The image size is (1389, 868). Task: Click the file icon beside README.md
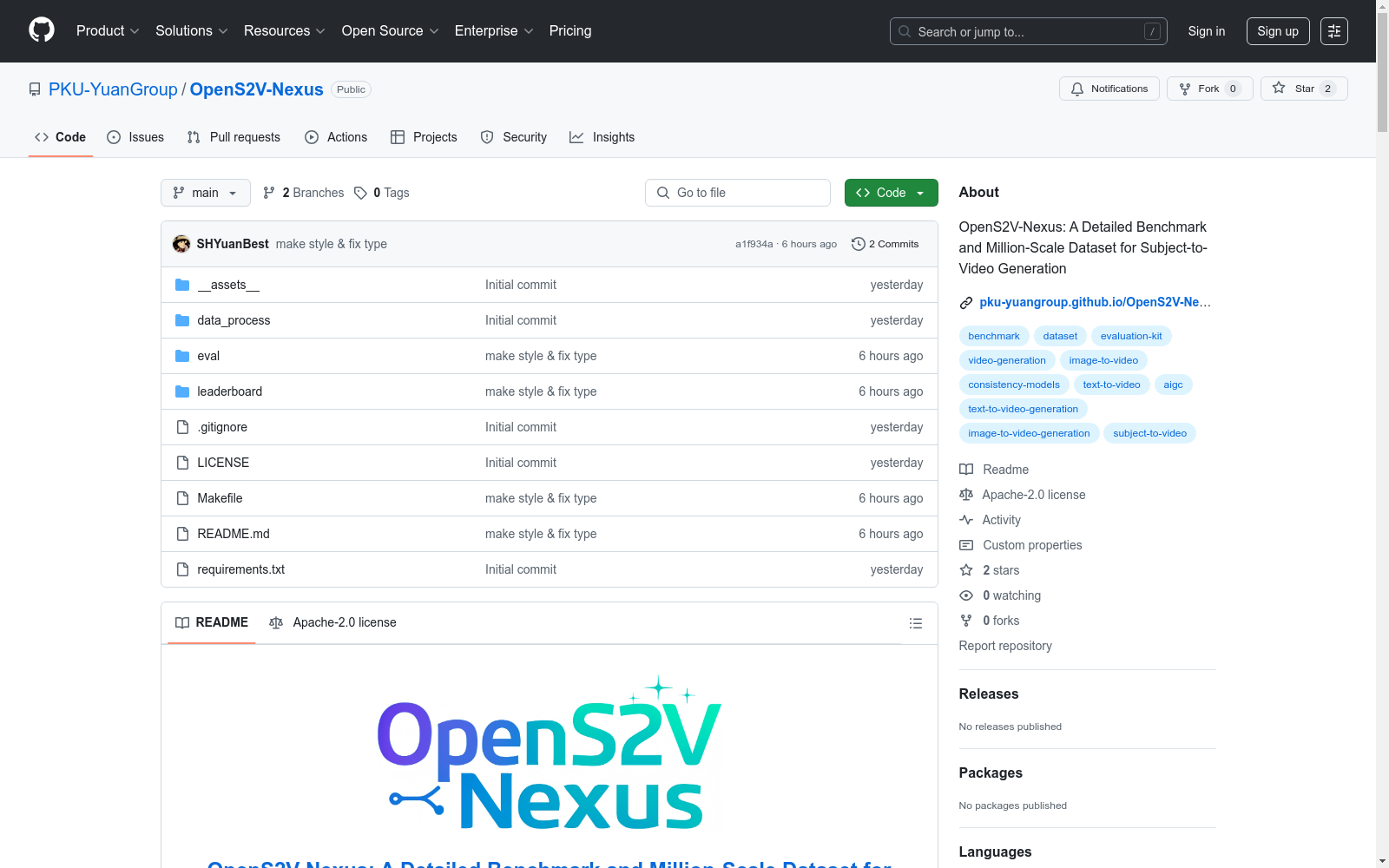182,534
